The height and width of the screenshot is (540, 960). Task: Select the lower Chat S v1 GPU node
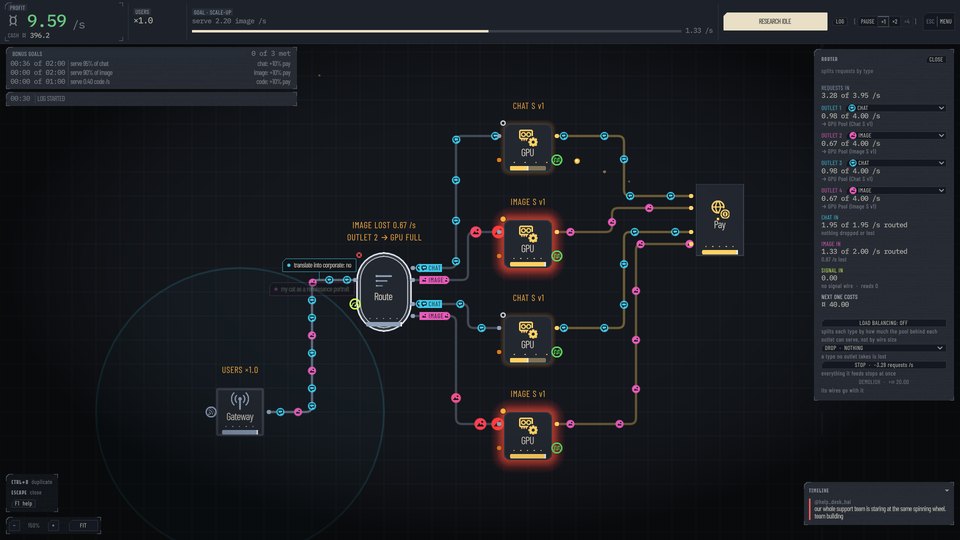[528, 340]
